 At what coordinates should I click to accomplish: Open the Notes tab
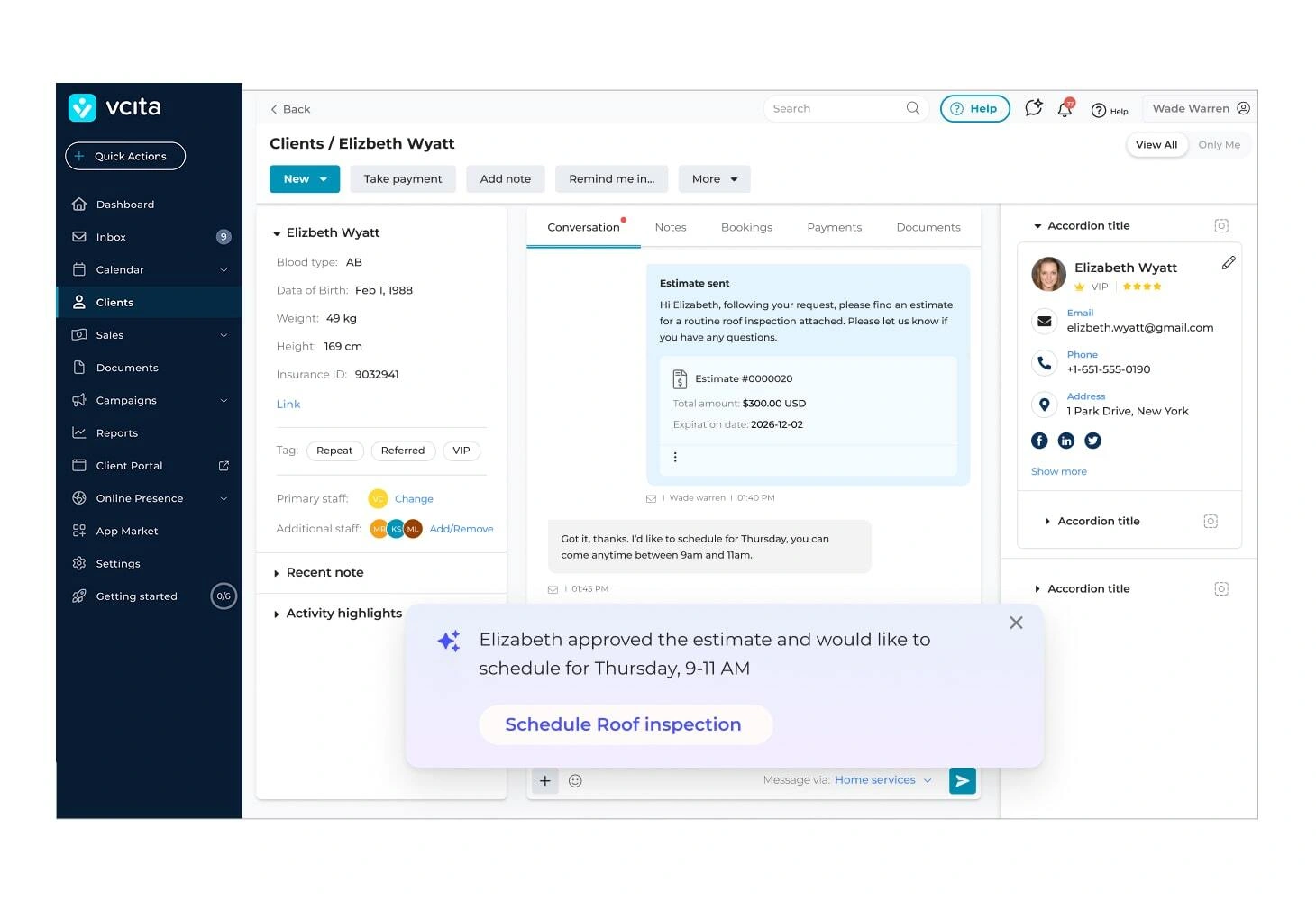(671, 227)
